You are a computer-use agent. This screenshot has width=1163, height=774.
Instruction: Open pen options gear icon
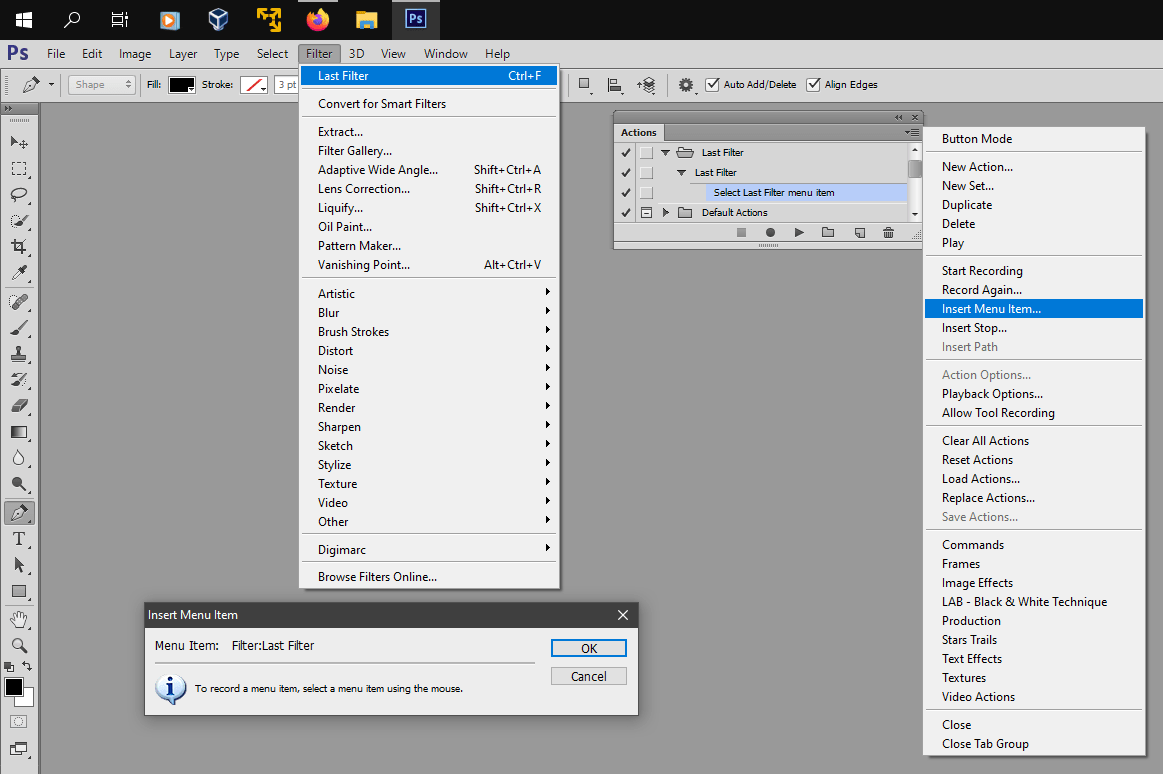tap(687, 85)
